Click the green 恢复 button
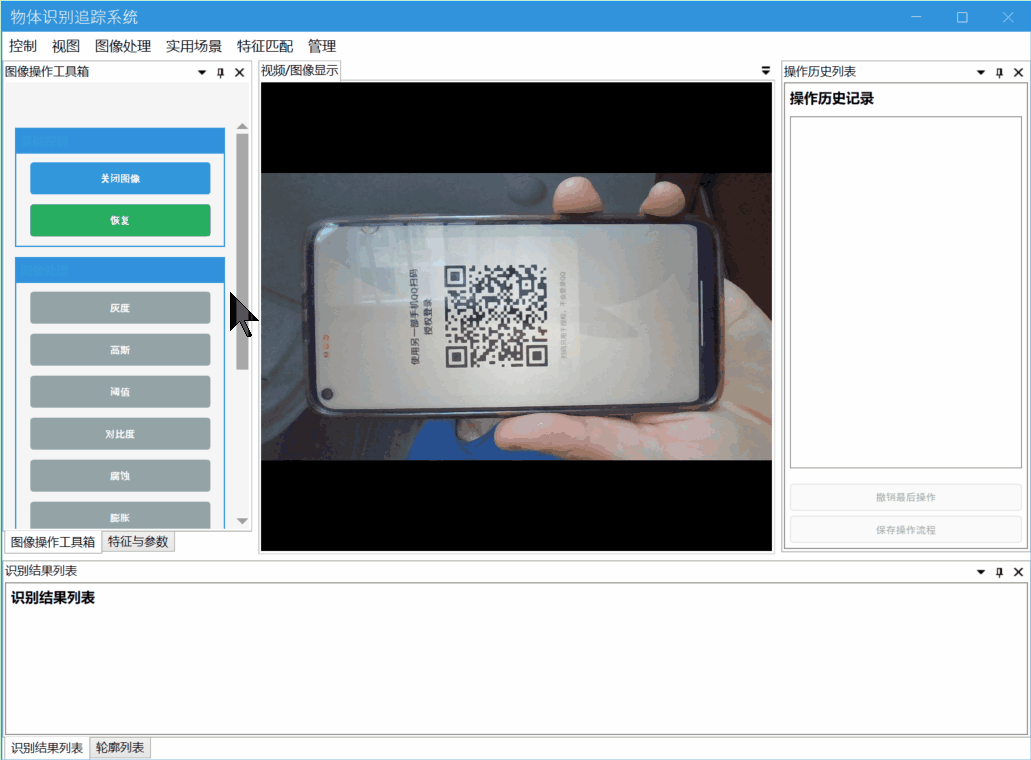The height and width of the screenshot is (760, 1031). (x=120, y=220)
